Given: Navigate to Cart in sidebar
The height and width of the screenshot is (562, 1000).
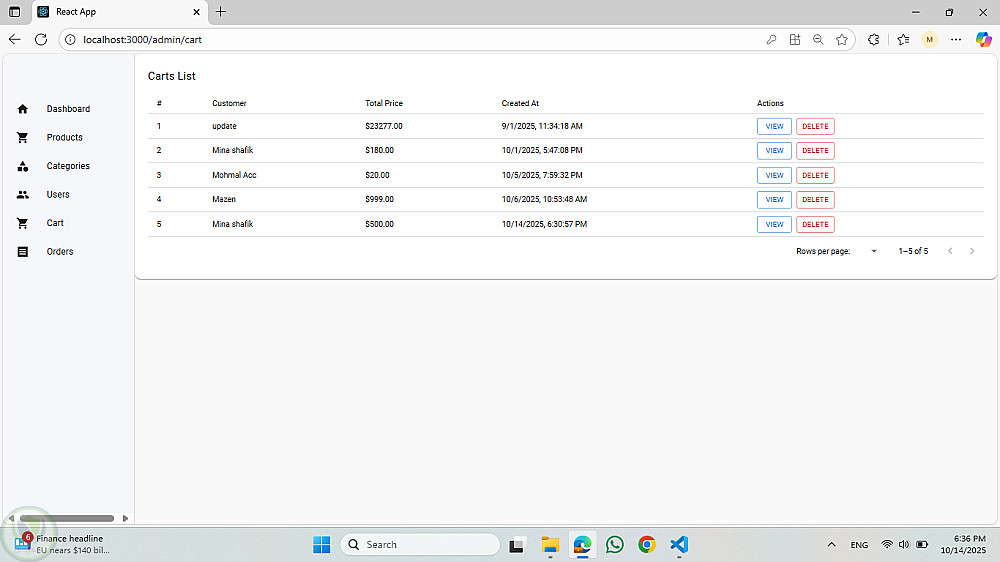Looking at the screenshot, I should pyautogui.click(x=55, y=223).
